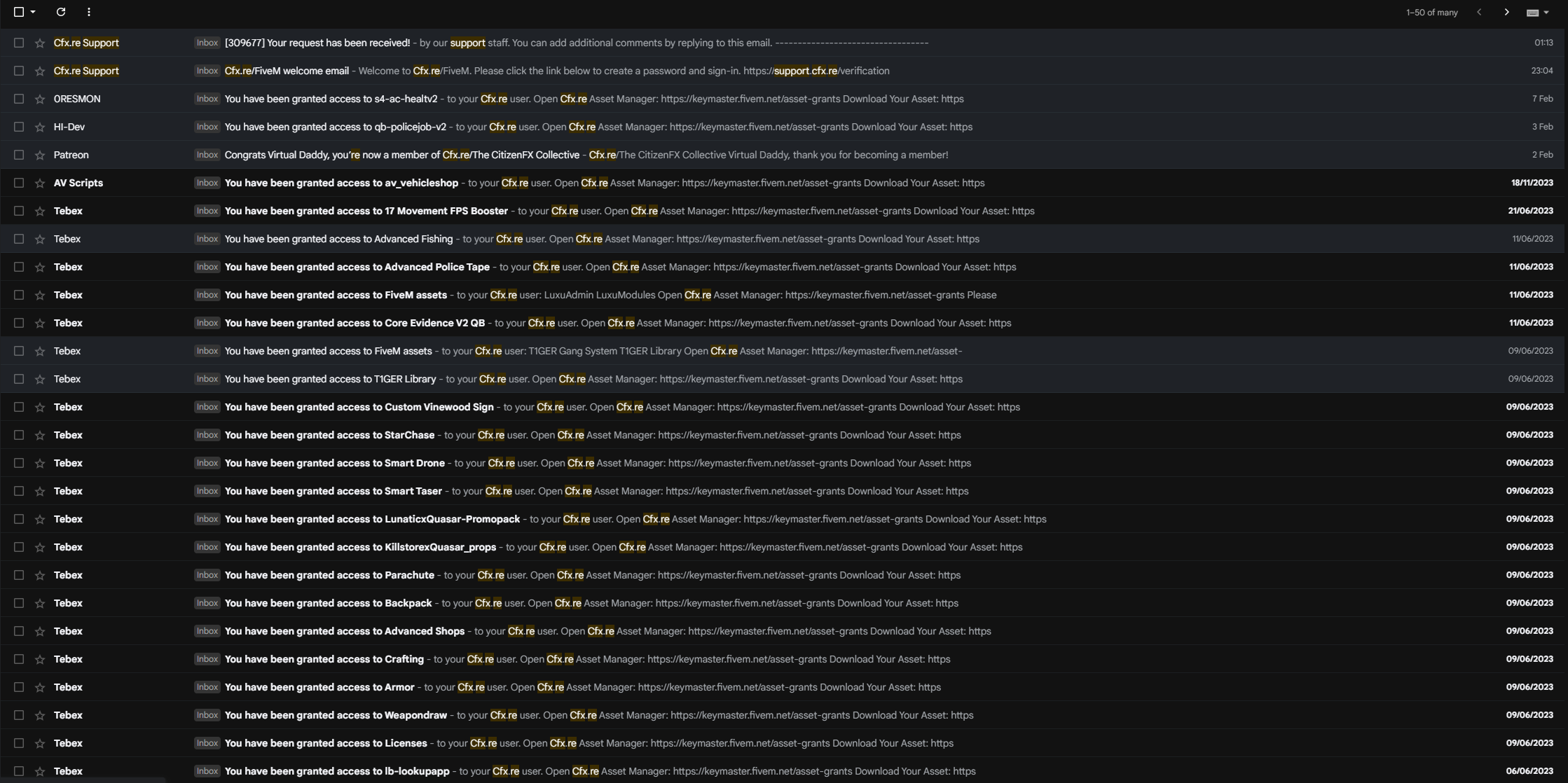Open the 'Cfx.re/FiveM welcome email' message
Image resolution: width=1568 pixels, height=783 pixels.
(784, 71)
